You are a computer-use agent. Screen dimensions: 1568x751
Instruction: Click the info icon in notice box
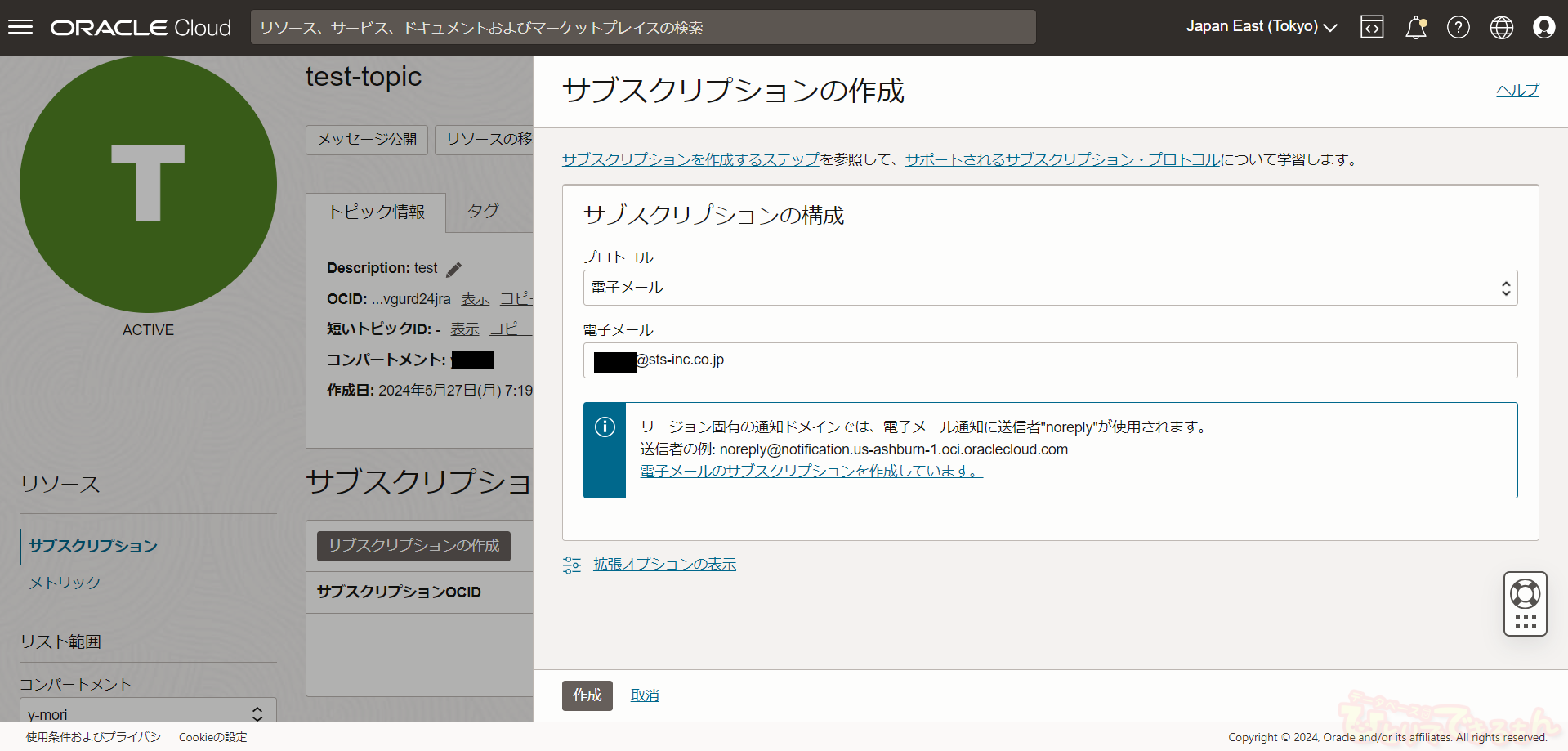pos(605,427)
